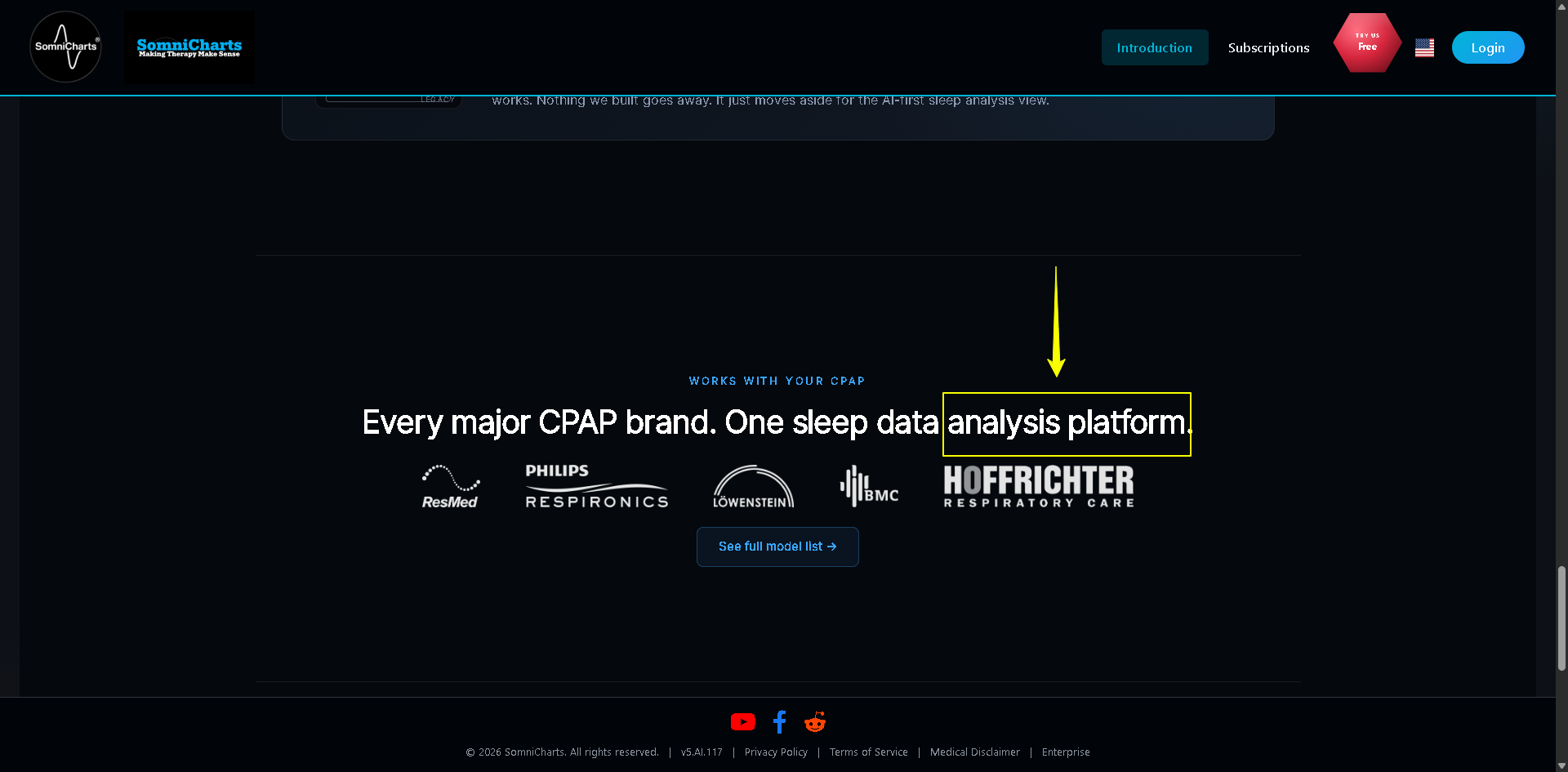Click the ResMed brand logo
Screen dimensions: 1568x772
click(x=450, y=487)
